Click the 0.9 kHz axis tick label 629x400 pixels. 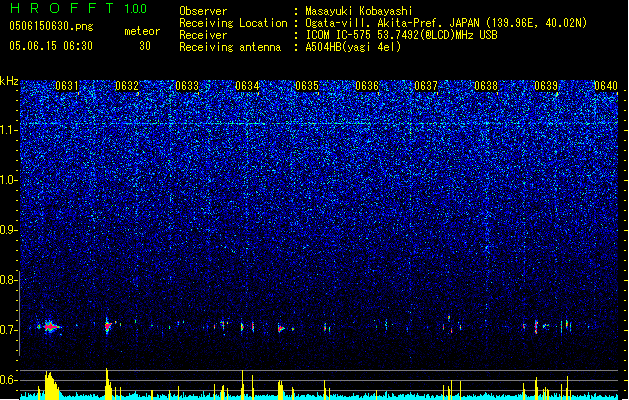tap(9, 230)
